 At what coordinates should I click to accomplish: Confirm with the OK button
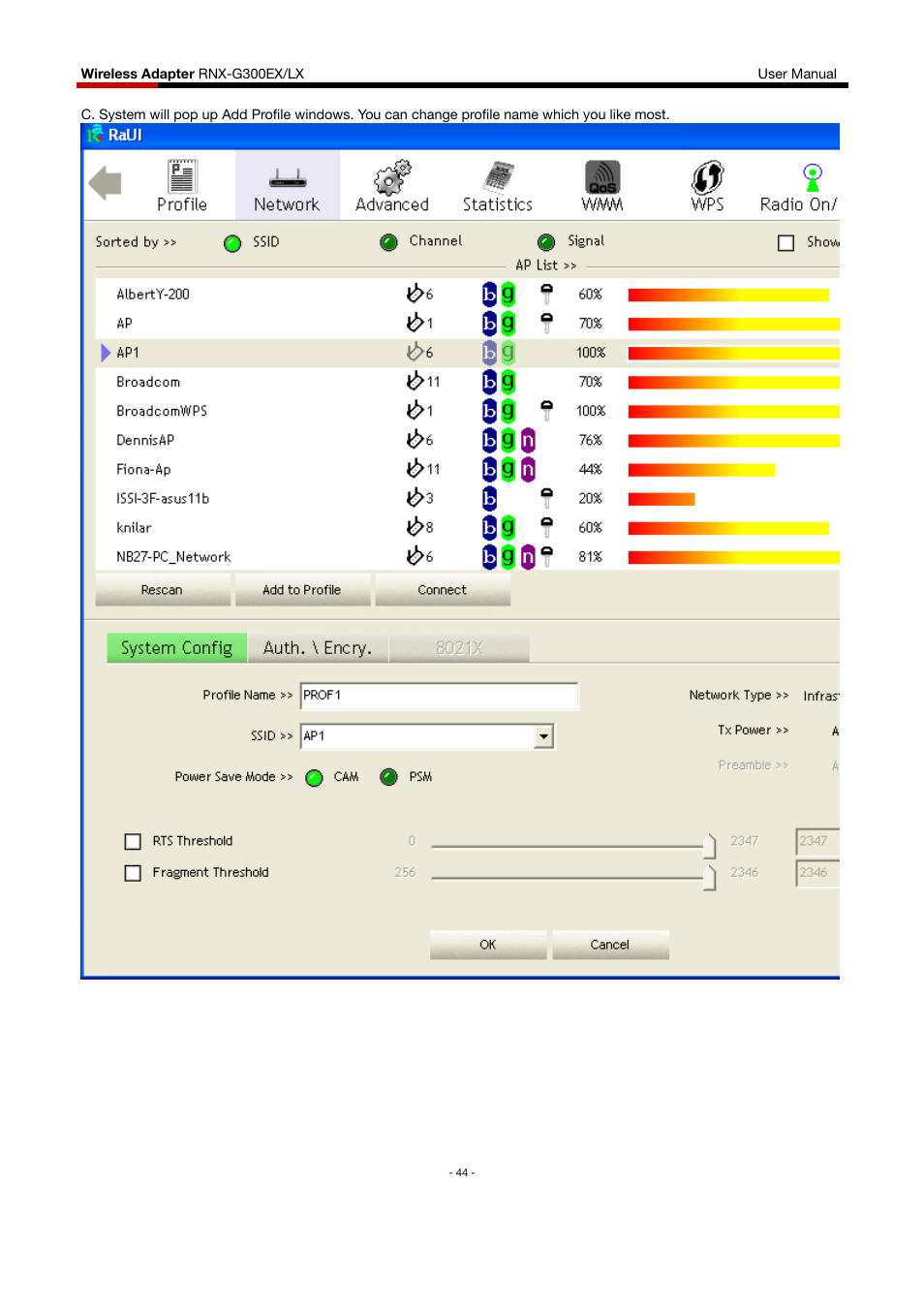(x=488, y=945)
